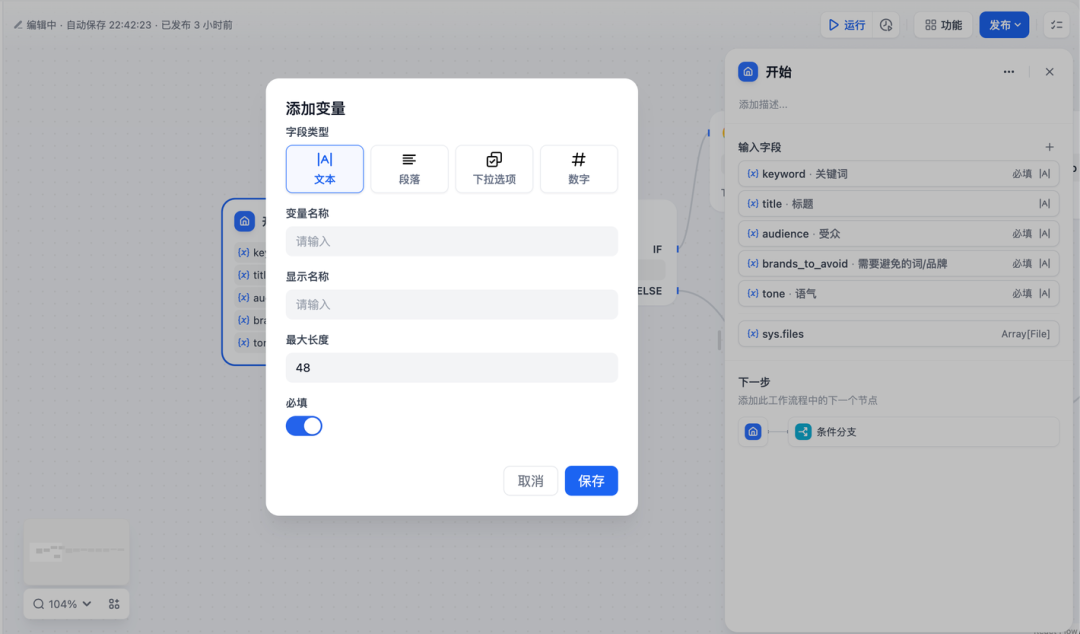Open the 功能 features panel

(x=943, y=25)
